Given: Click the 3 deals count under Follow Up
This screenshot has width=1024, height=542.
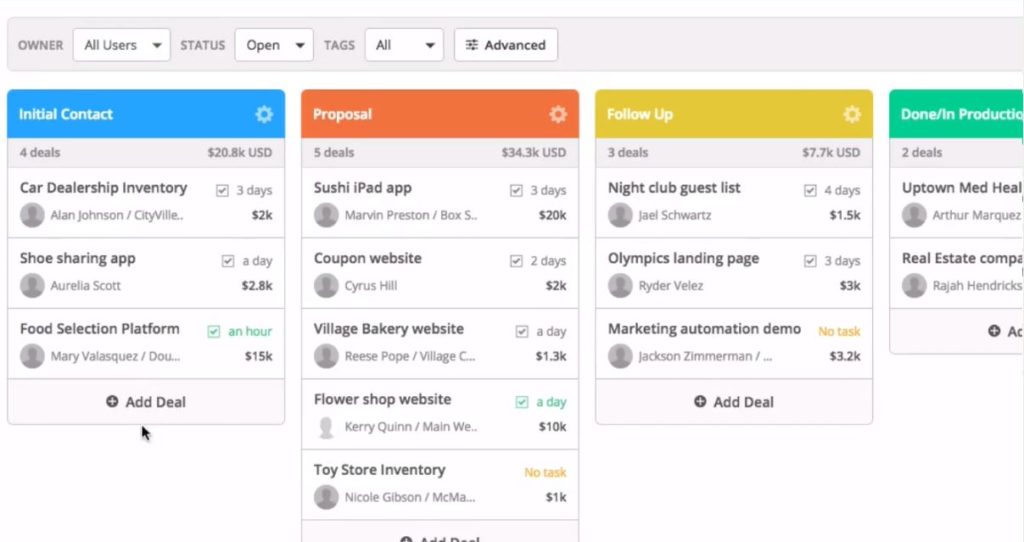Looking at the screenshot, I should pyautogui.click(x=628, y=152).
